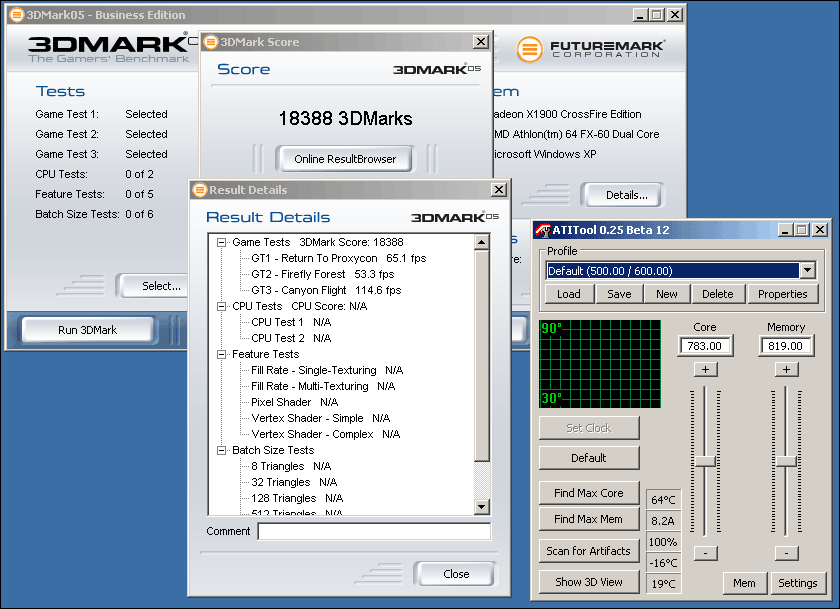
Task: Start Find Max Core
Action: [589, 493]
